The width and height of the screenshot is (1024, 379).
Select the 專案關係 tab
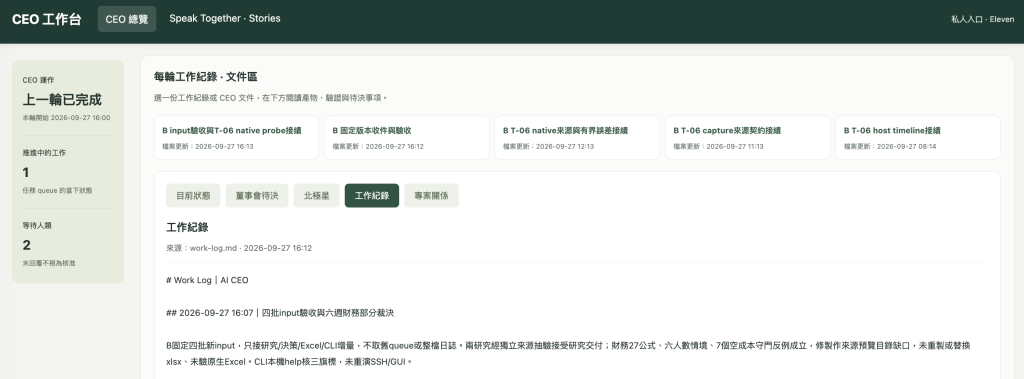[x=431, y=195]
